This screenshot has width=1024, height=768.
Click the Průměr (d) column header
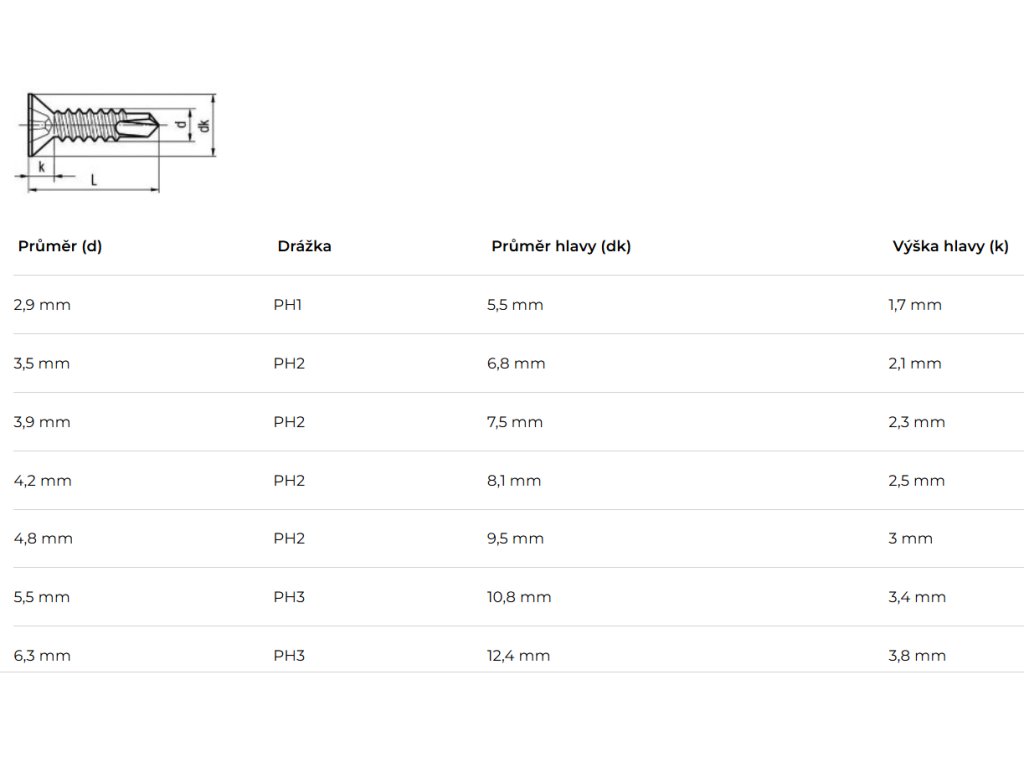click(60, 247)
